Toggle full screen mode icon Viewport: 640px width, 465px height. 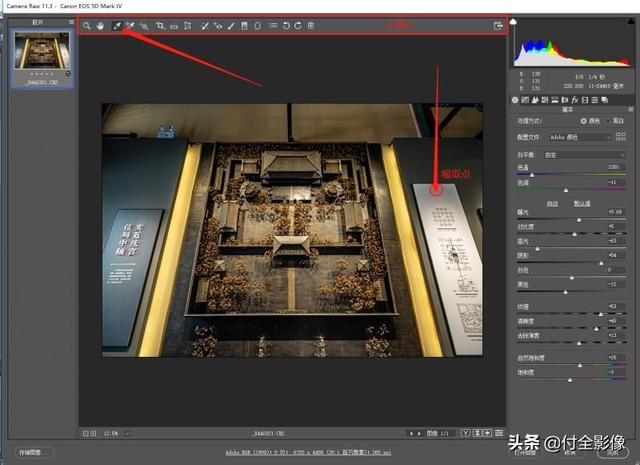[498, 25]
